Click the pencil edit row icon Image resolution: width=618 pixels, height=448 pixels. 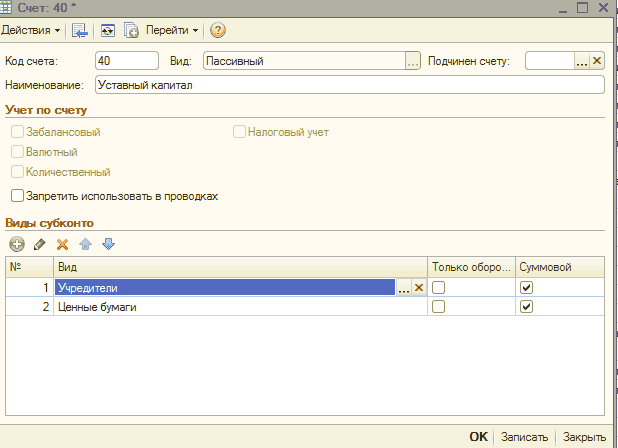coord(40,244)
